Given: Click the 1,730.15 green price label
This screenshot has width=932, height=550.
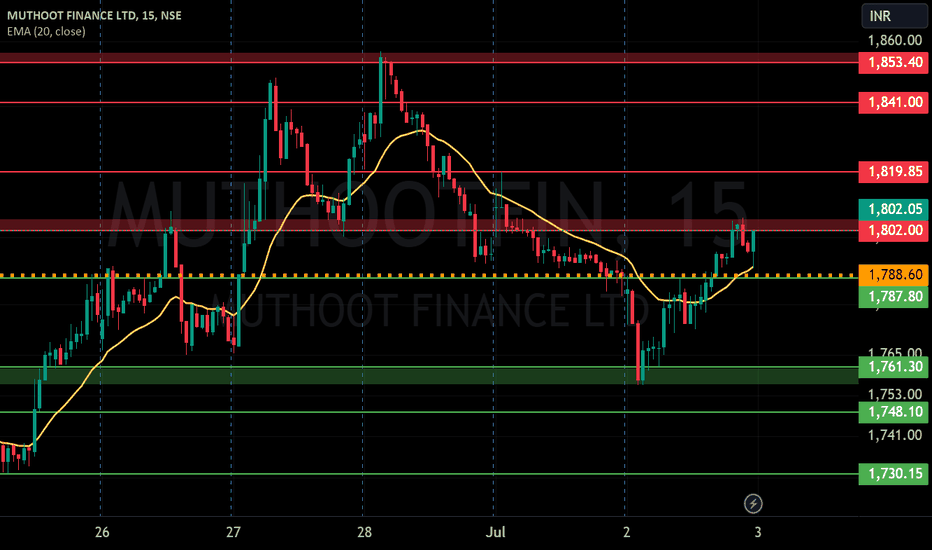Looking at the screenshot, I should 893,474.
